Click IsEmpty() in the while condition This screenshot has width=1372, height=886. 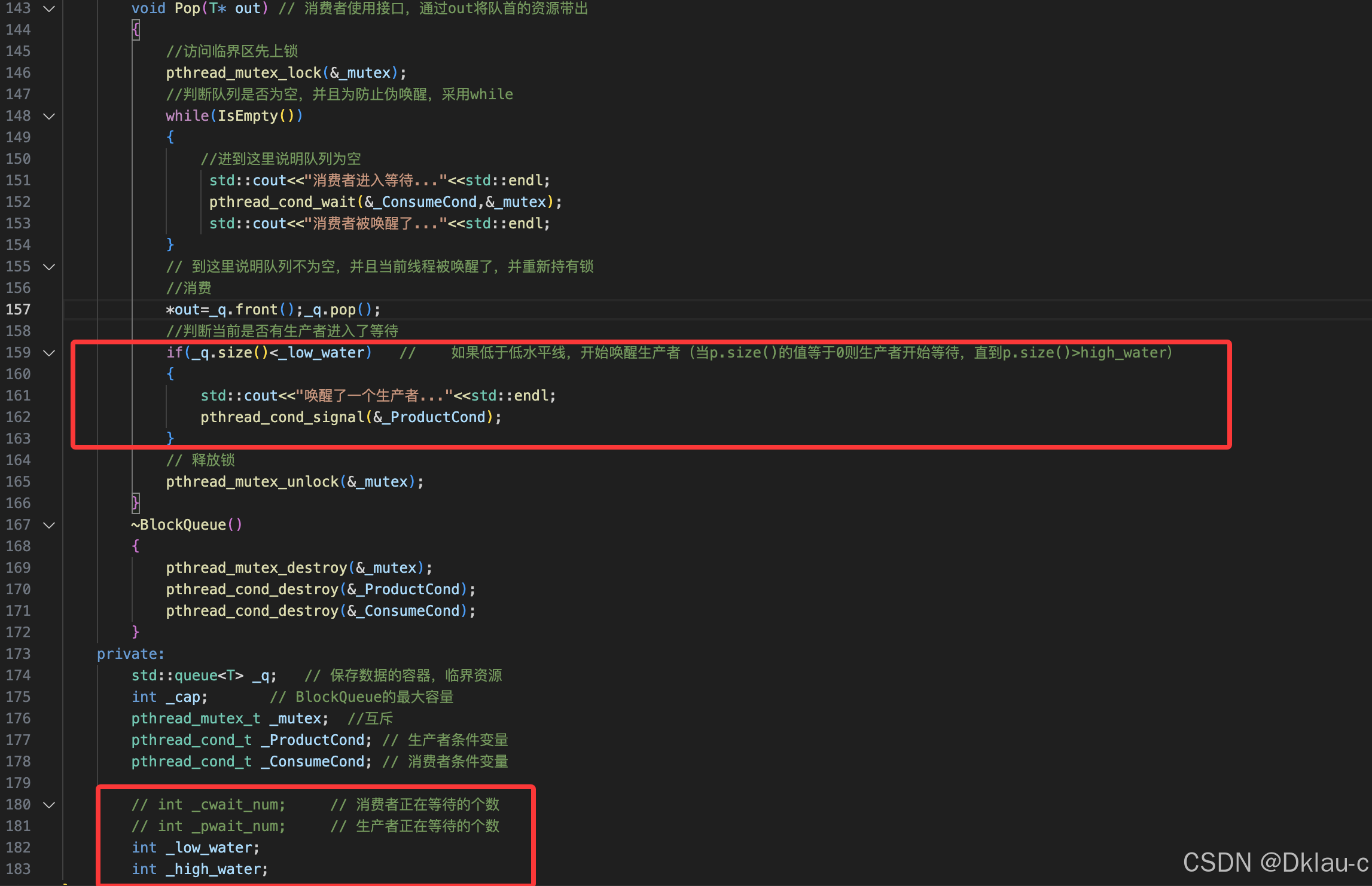(248, 116)
